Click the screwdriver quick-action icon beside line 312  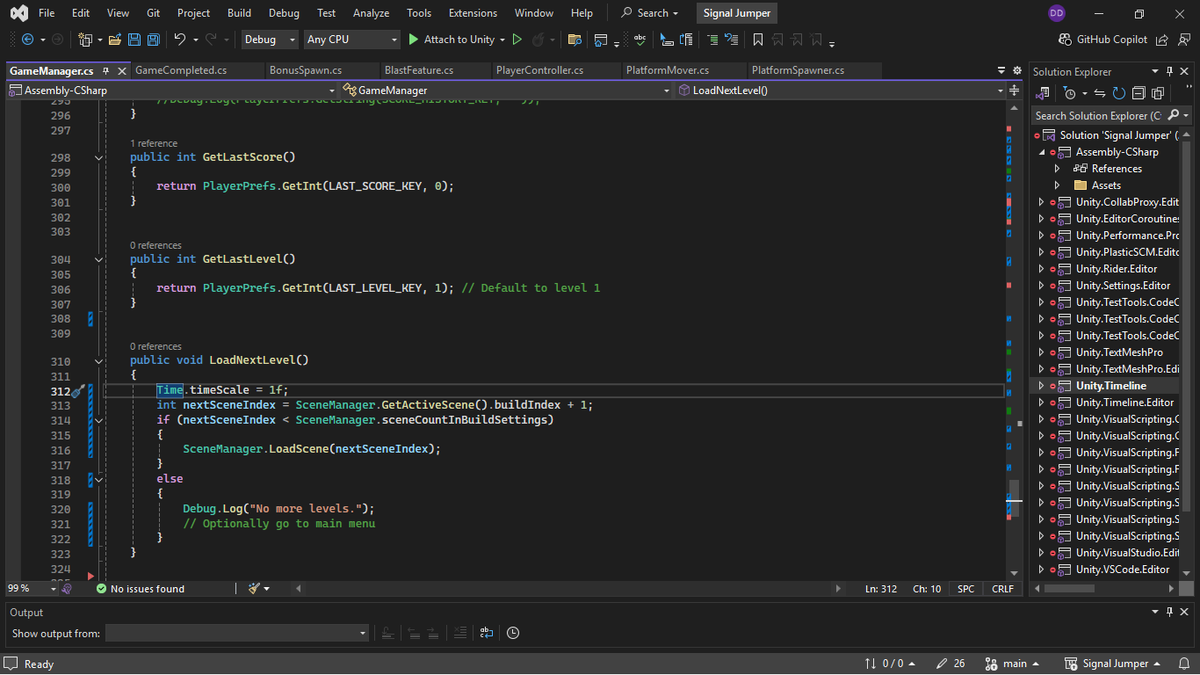point(77,391)
